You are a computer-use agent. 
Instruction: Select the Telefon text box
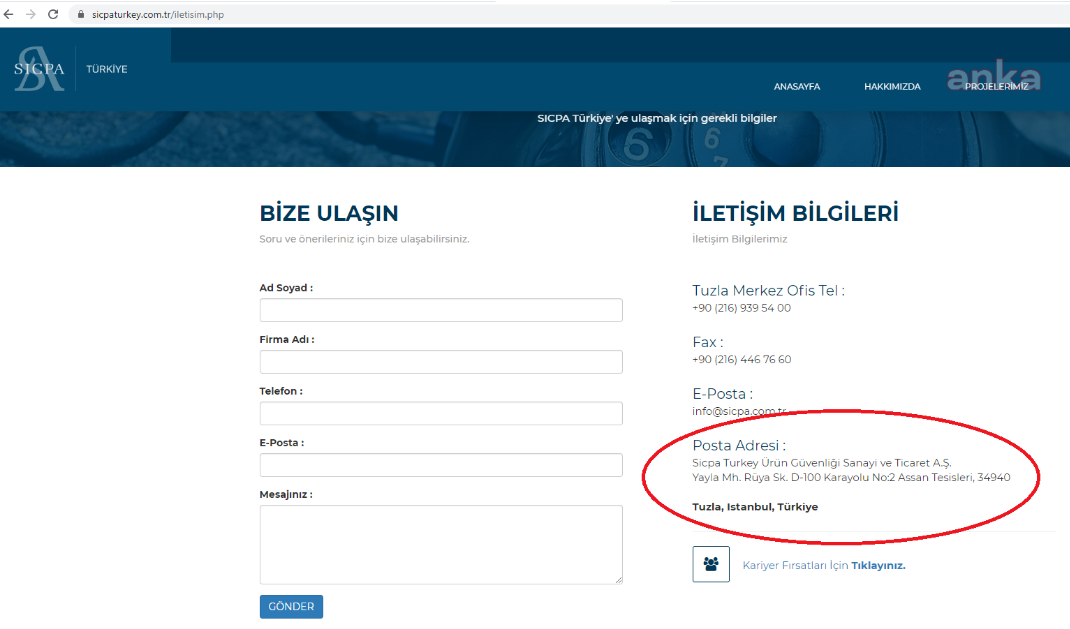[440, 414]
